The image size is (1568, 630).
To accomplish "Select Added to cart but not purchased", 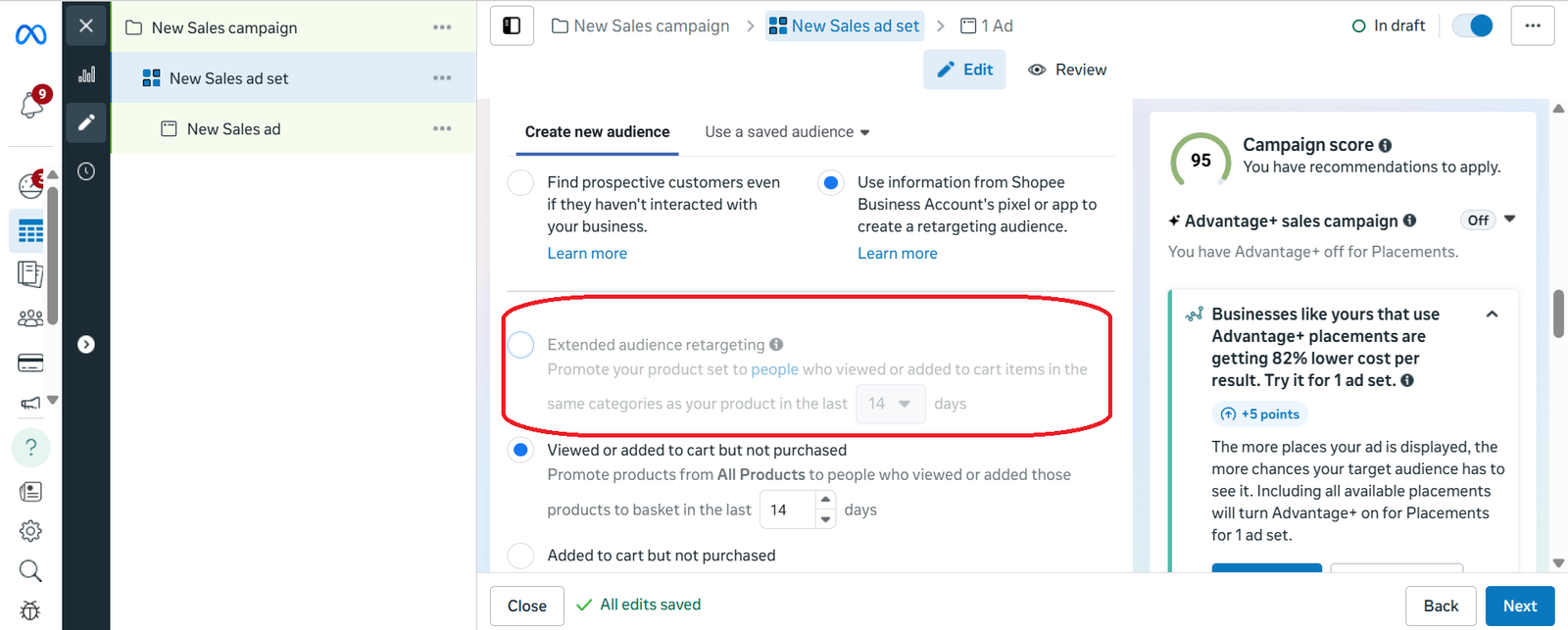I will click(520, 556).
